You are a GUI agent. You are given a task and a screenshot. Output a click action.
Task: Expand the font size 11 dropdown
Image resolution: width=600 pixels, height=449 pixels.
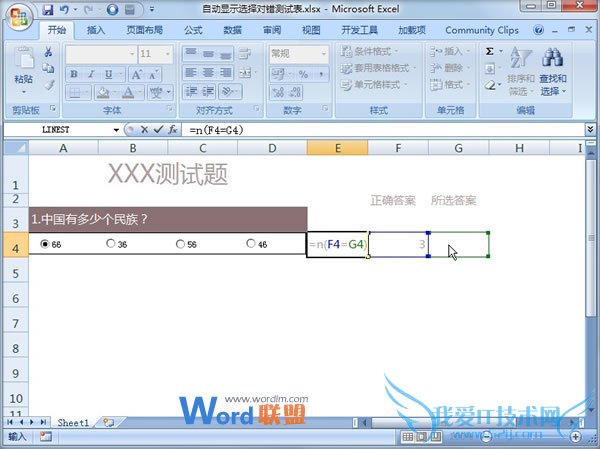pyautogui.click(x=168, y=54)
